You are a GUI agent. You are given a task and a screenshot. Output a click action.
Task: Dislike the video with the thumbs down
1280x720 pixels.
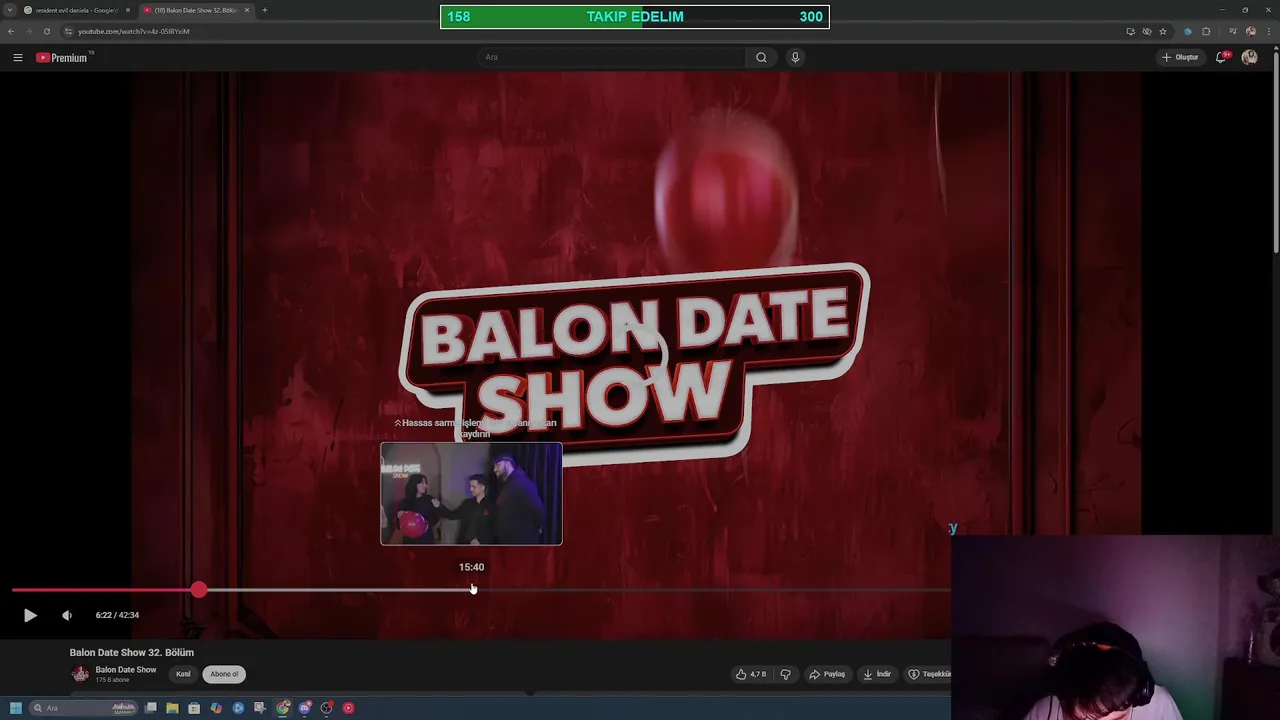coord(786,674)
